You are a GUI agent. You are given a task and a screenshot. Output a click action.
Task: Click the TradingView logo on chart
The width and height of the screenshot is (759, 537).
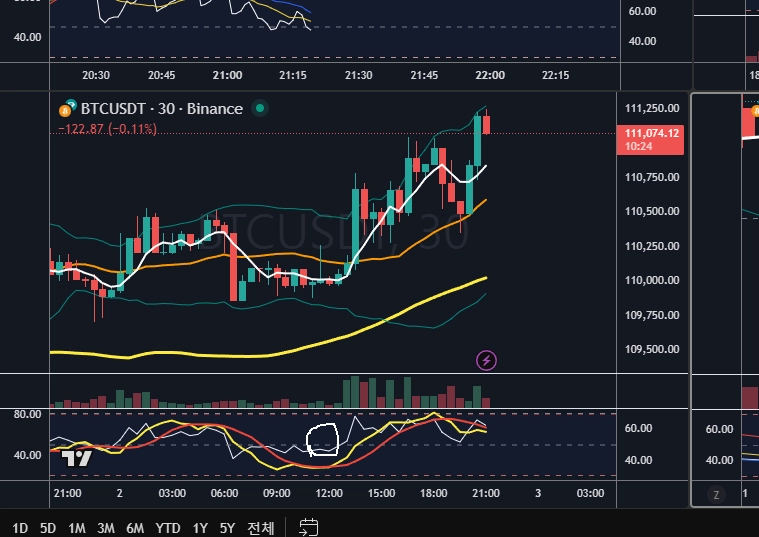click(76, 458)
